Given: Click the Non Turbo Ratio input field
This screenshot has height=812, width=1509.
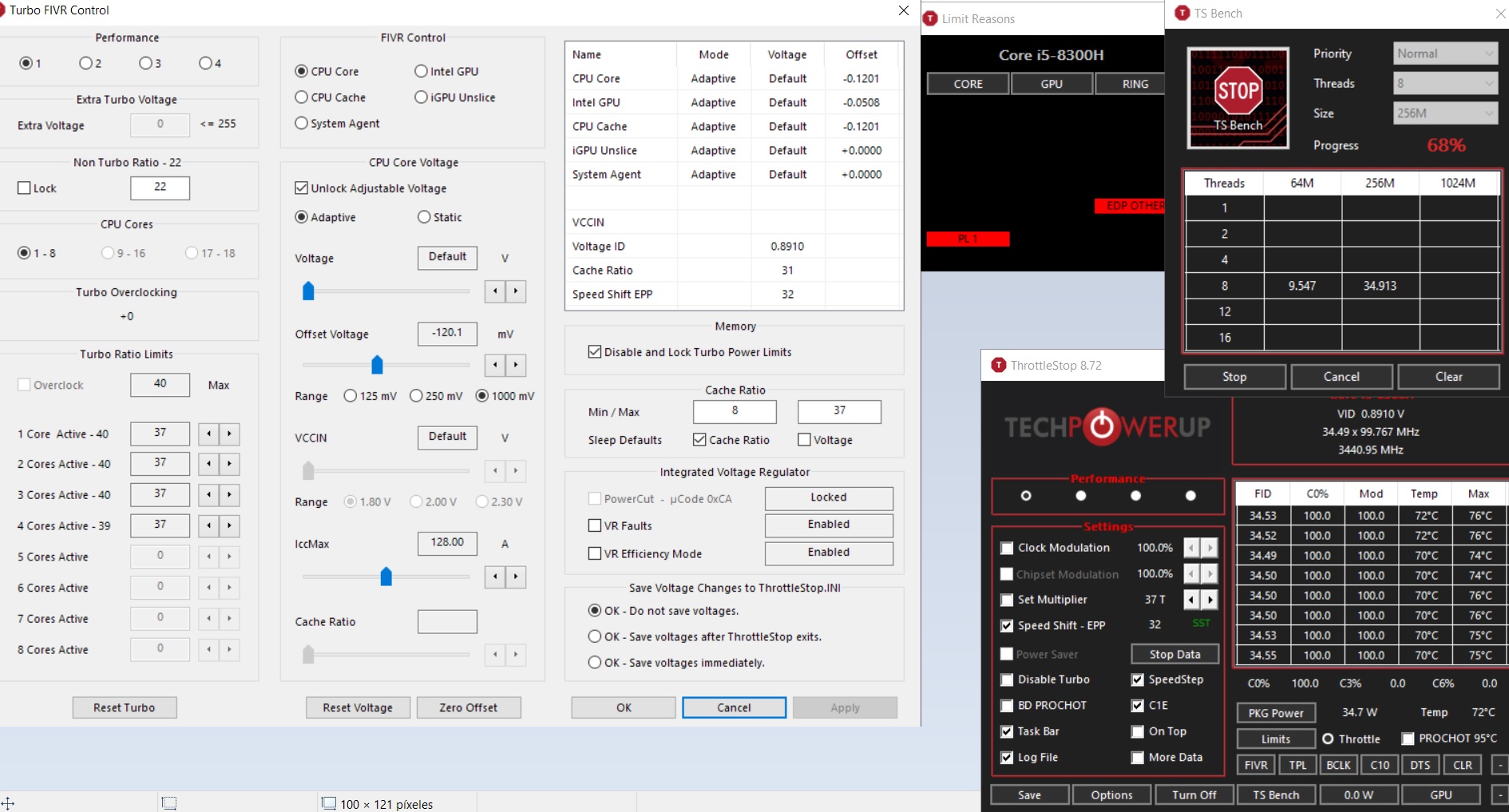Looking at the screenshot, I should click(160, 188).
